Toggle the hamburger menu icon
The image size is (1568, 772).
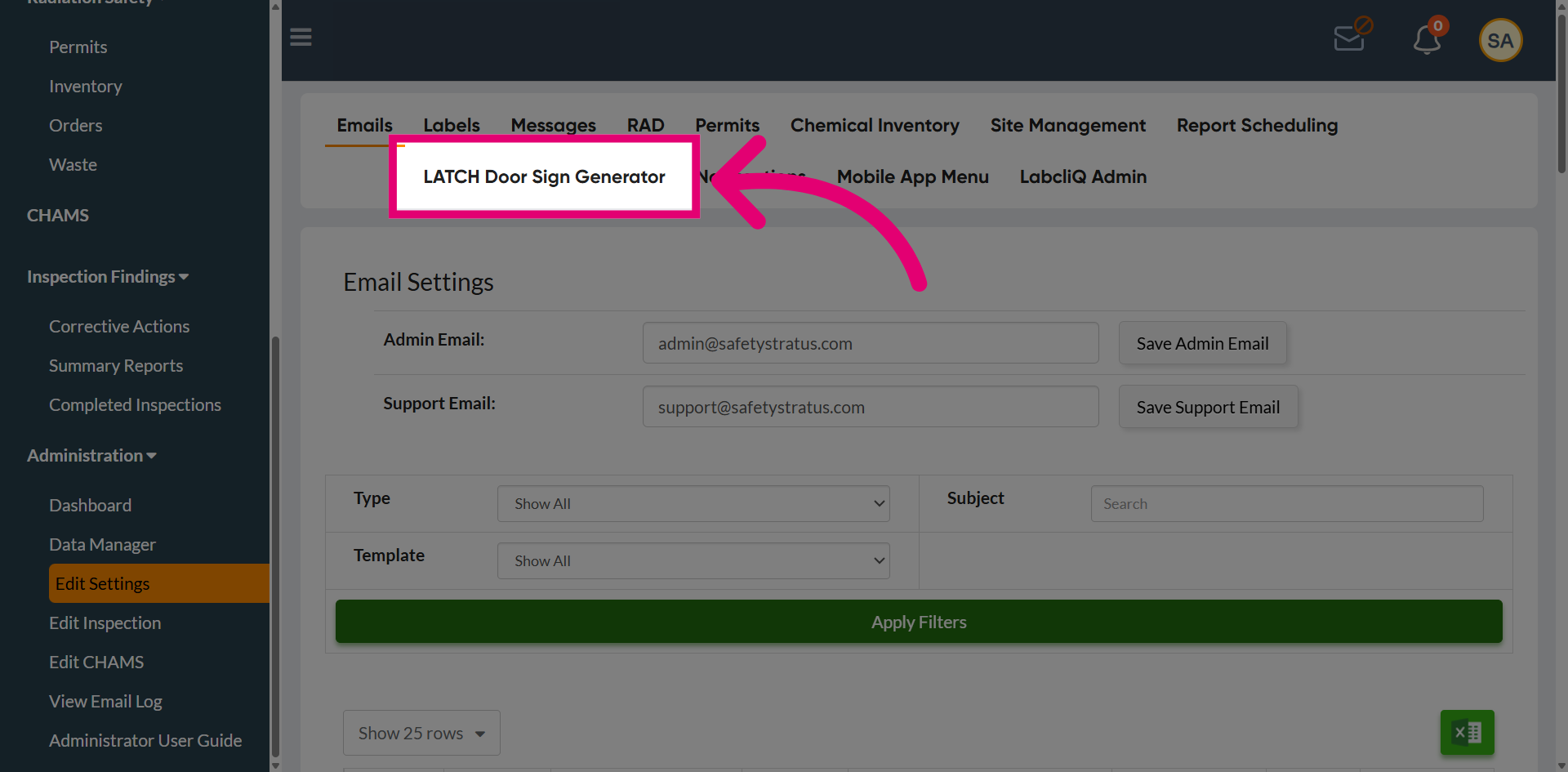click(301, 38)
